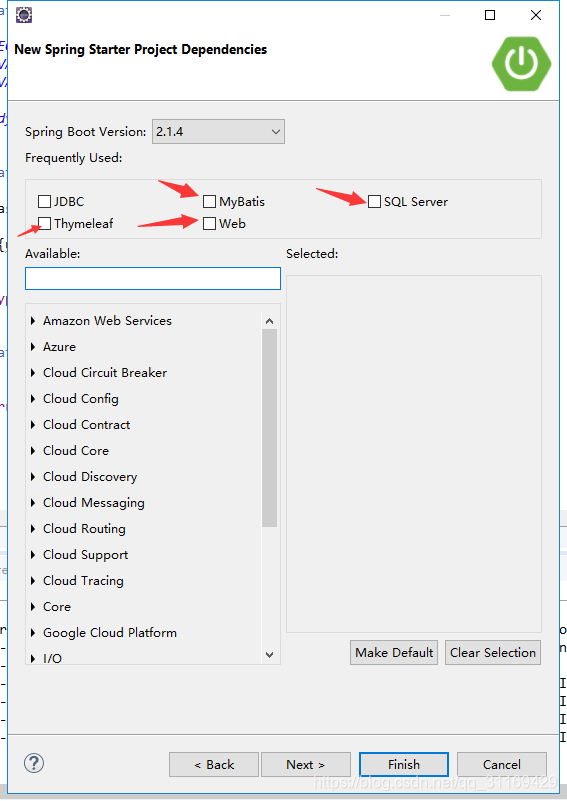Expand the Cloud Tracing arrow
Viewport: 567px width, 801px height.
point(33,581)
